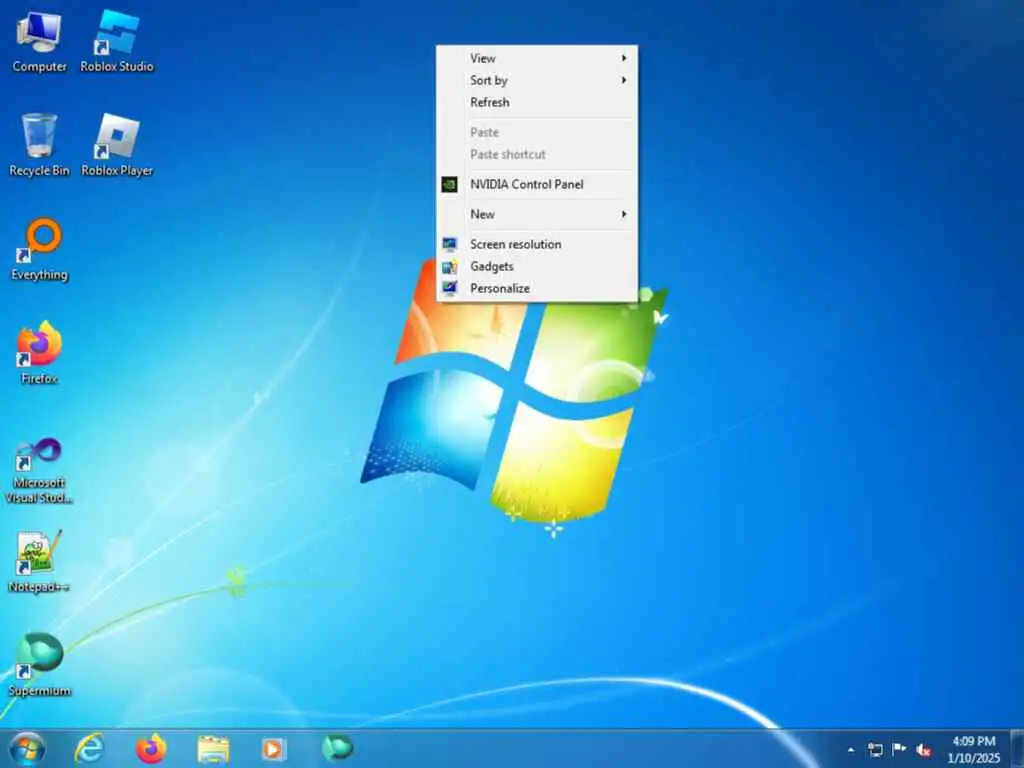Open Windows Explorer from the taskbar
1024x768 pixels.
pyautogui.click(x=213, y=748)
